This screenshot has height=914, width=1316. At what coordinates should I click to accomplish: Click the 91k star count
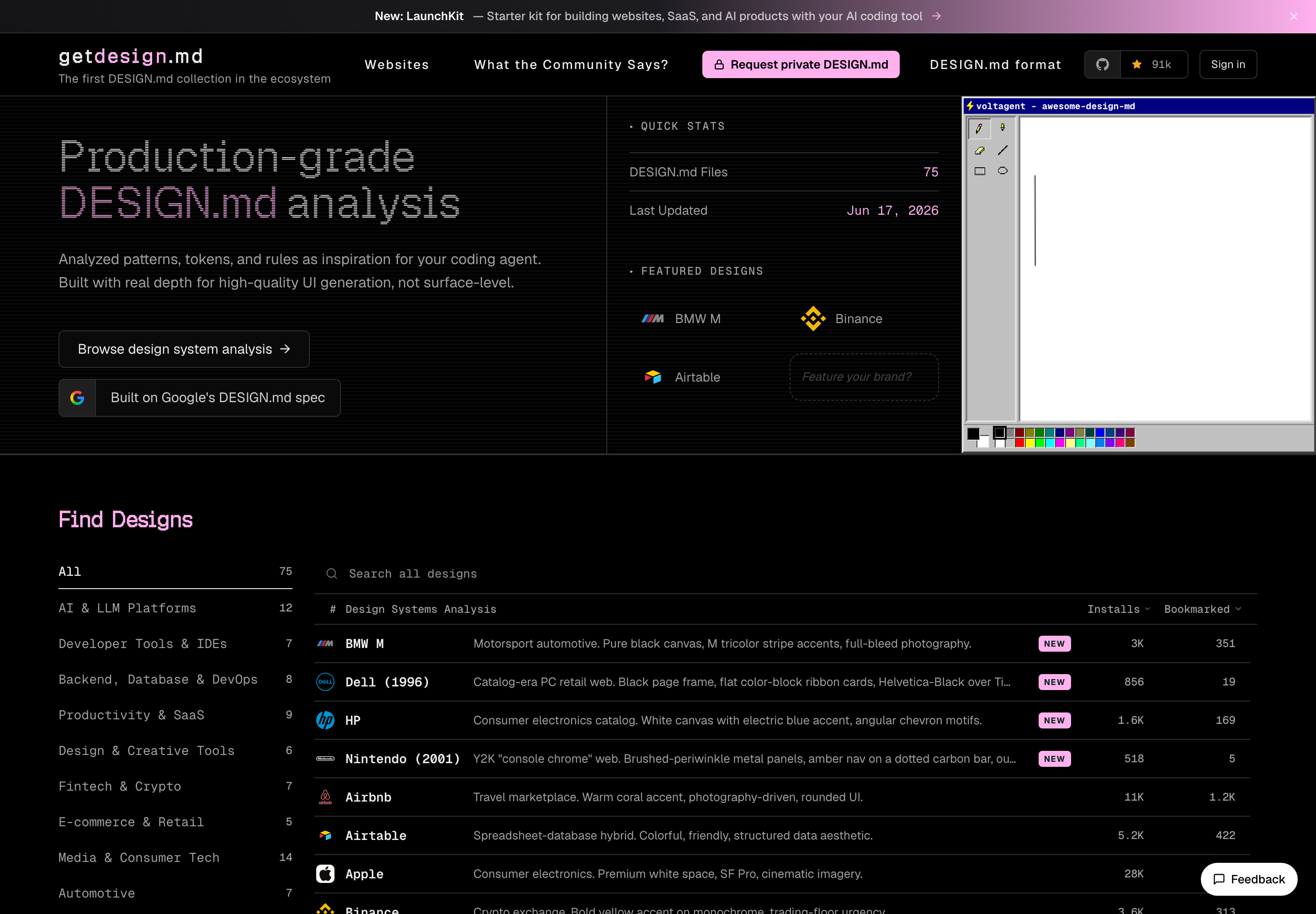click(1162, 64)
